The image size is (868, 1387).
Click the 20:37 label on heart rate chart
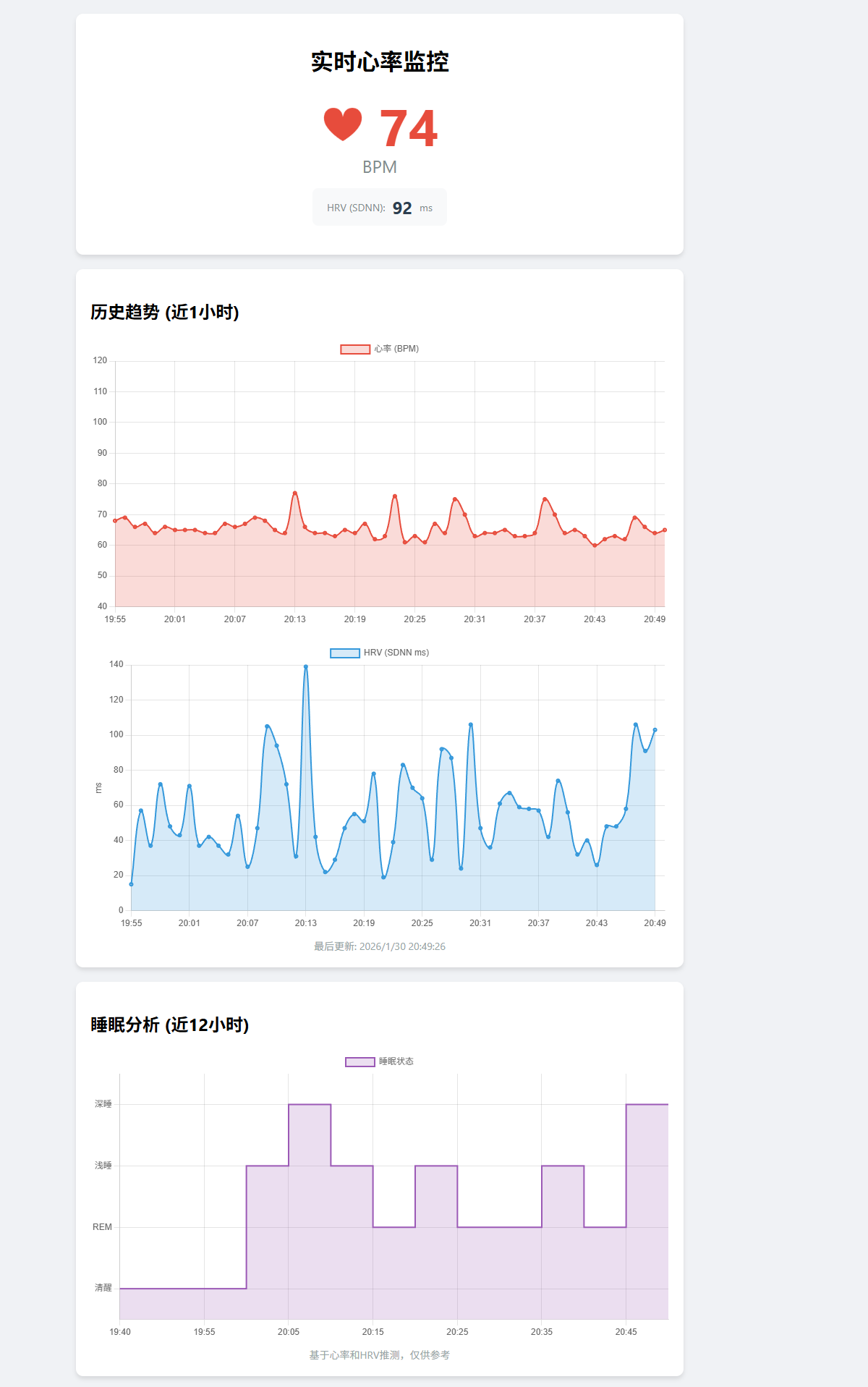pyautogui.click(x=535, y=619)
